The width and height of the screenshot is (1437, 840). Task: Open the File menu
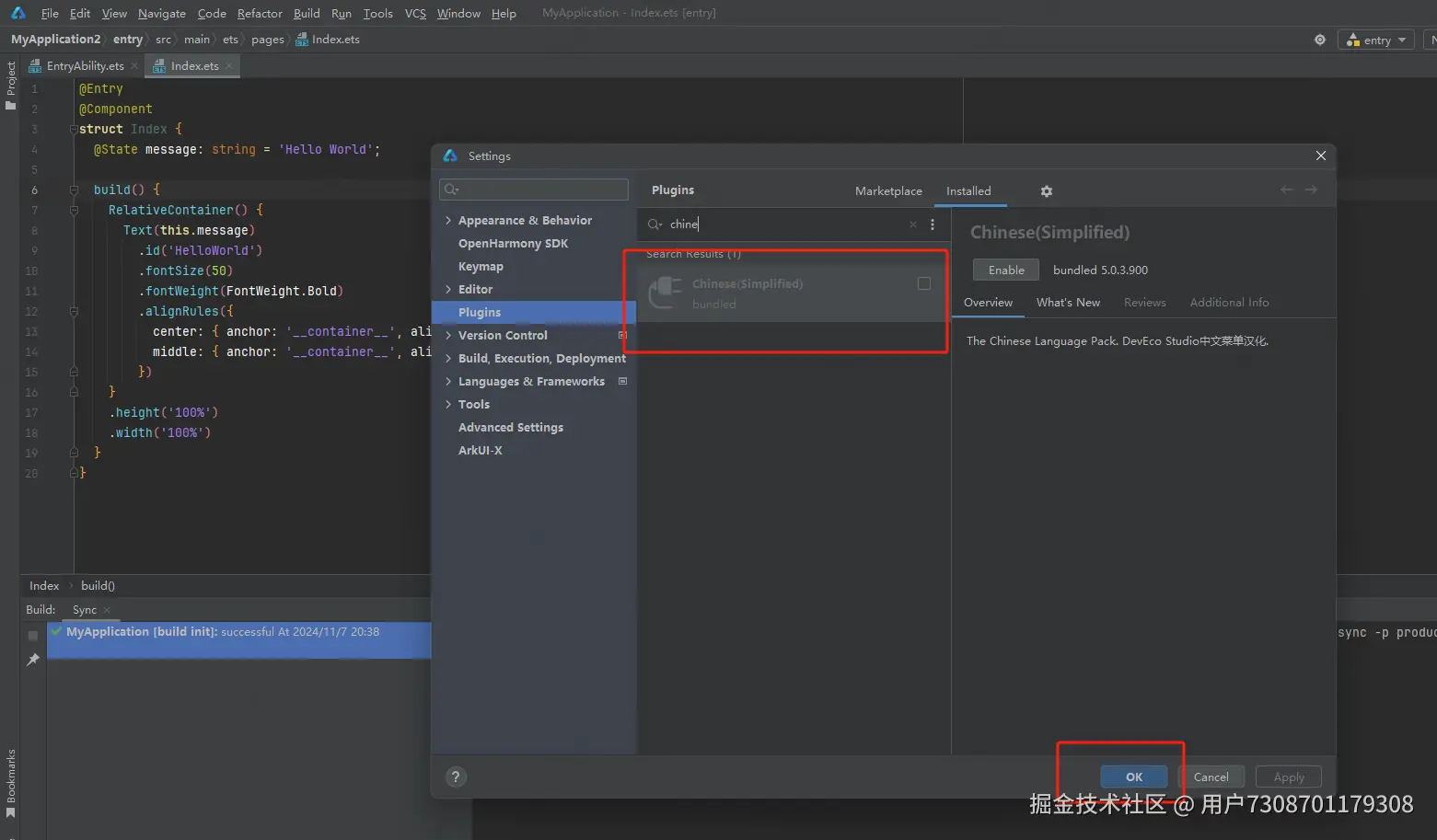[50, 13]
